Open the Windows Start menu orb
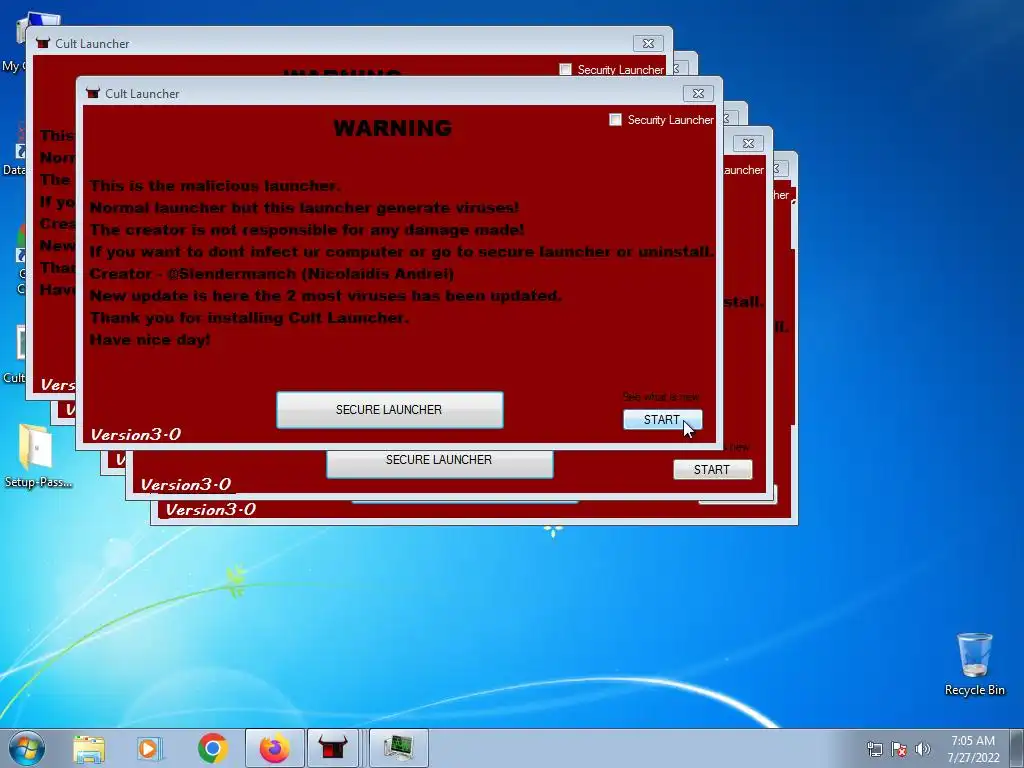The width and height of the screenshot is (1024, 768). point(27,748)
